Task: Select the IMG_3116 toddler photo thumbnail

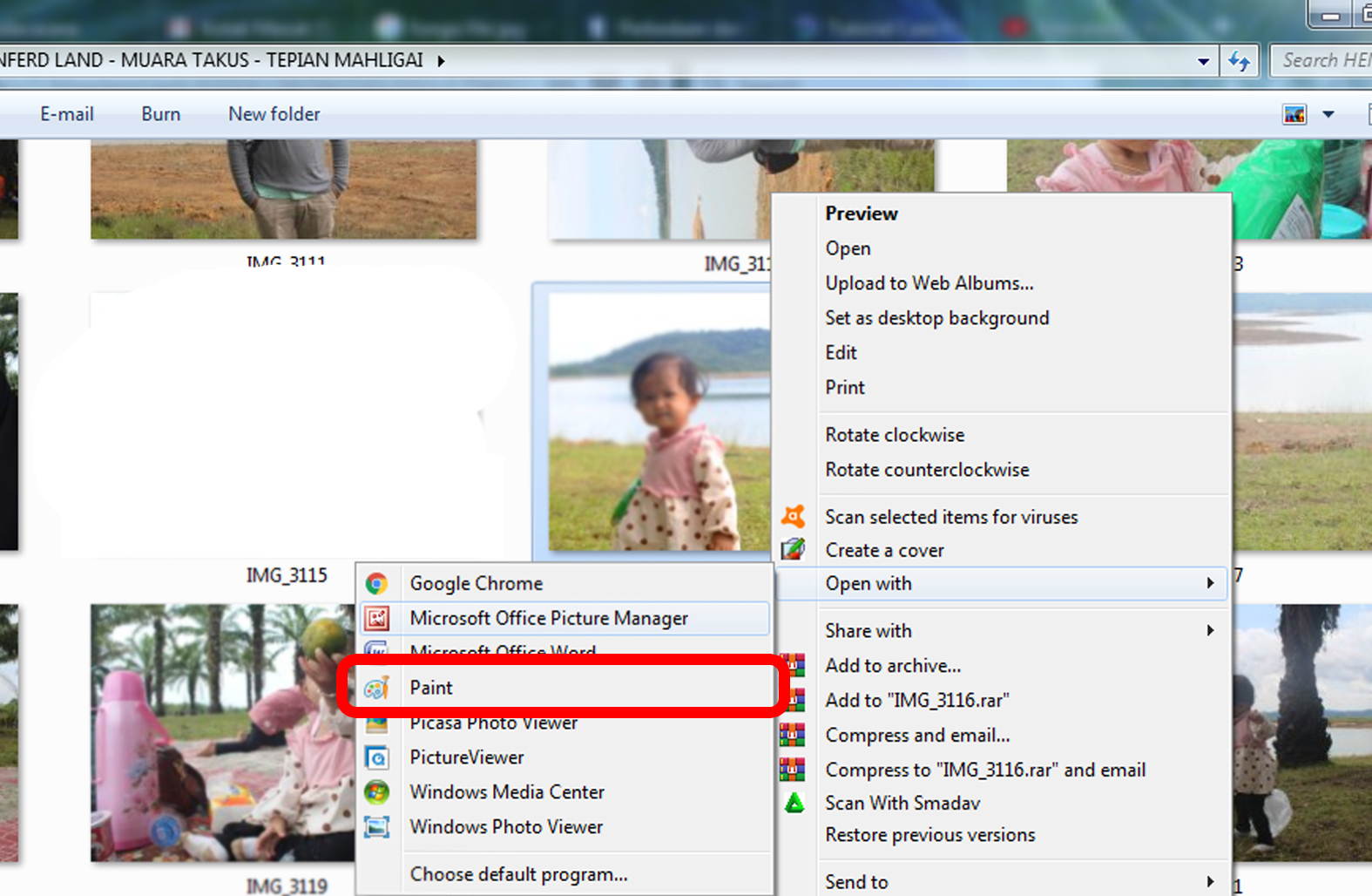Action: [659, 422]
